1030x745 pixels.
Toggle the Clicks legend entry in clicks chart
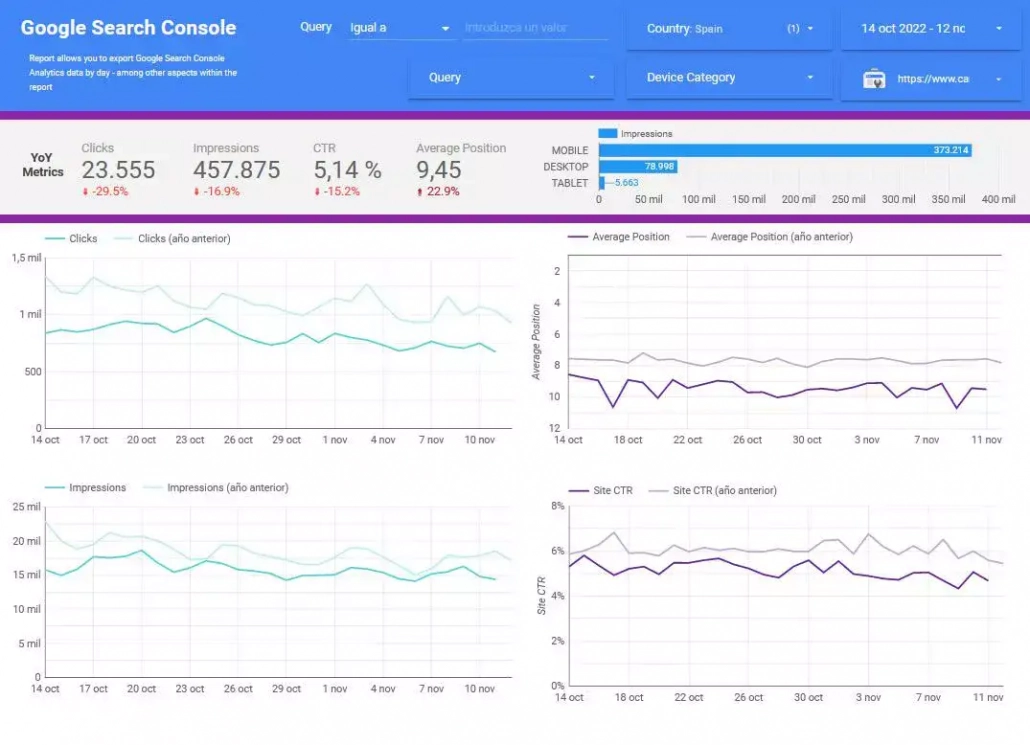(71, 238)
